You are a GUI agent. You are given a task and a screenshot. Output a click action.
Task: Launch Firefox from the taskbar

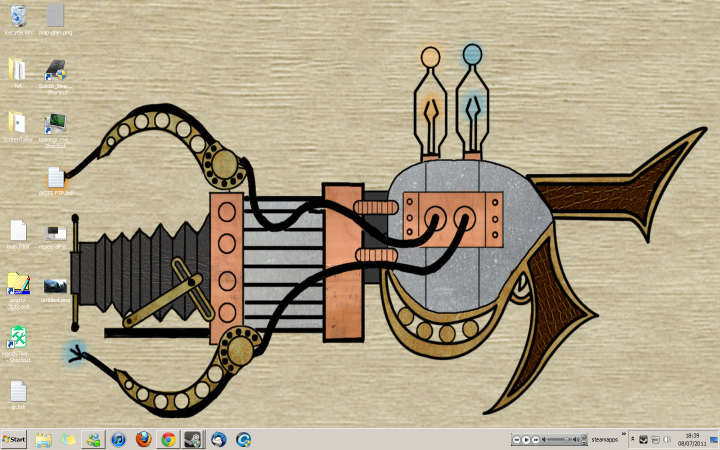pyautogui.click(x=143, y=439)
